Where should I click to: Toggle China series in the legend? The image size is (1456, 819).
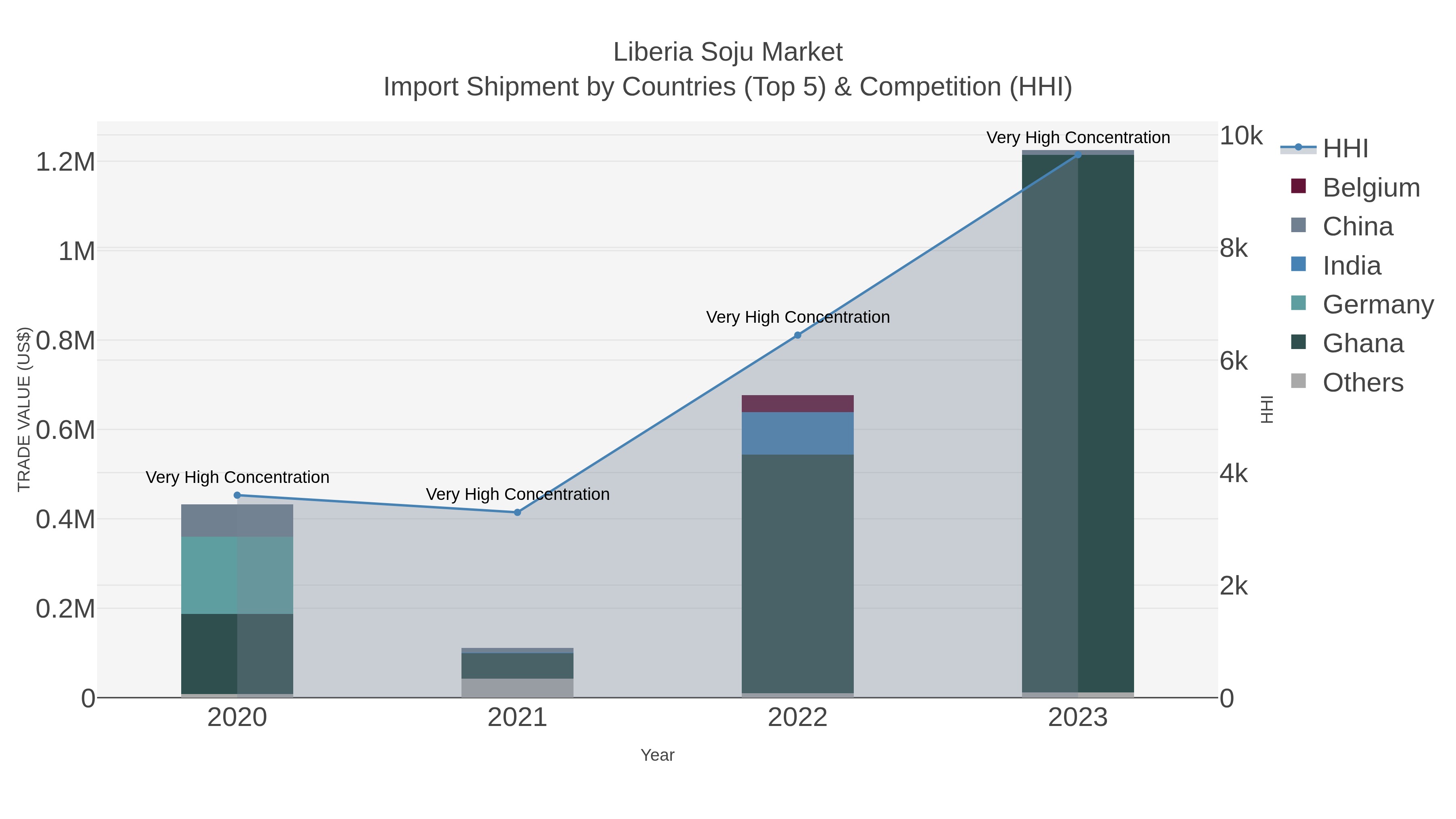(1342, 226)
